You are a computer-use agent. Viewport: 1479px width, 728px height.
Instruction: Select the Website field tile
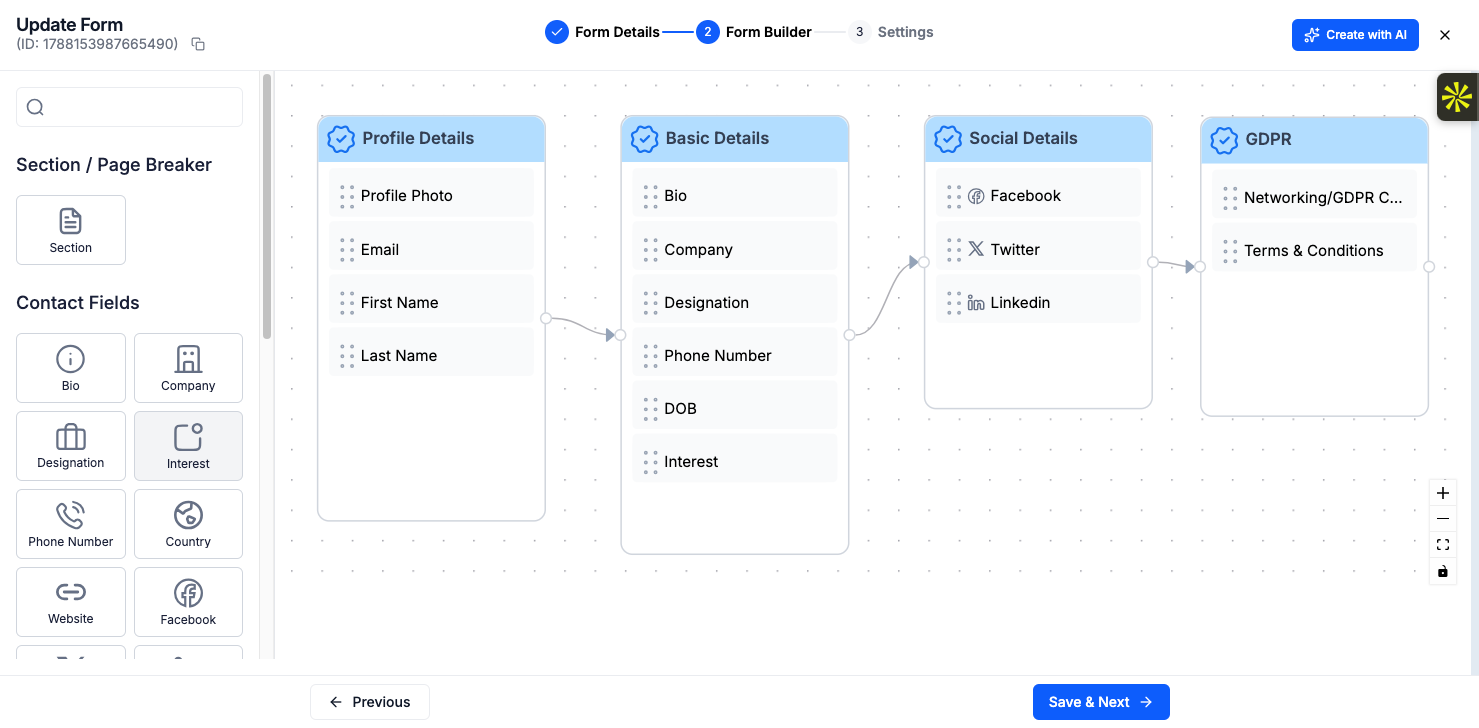71,602
